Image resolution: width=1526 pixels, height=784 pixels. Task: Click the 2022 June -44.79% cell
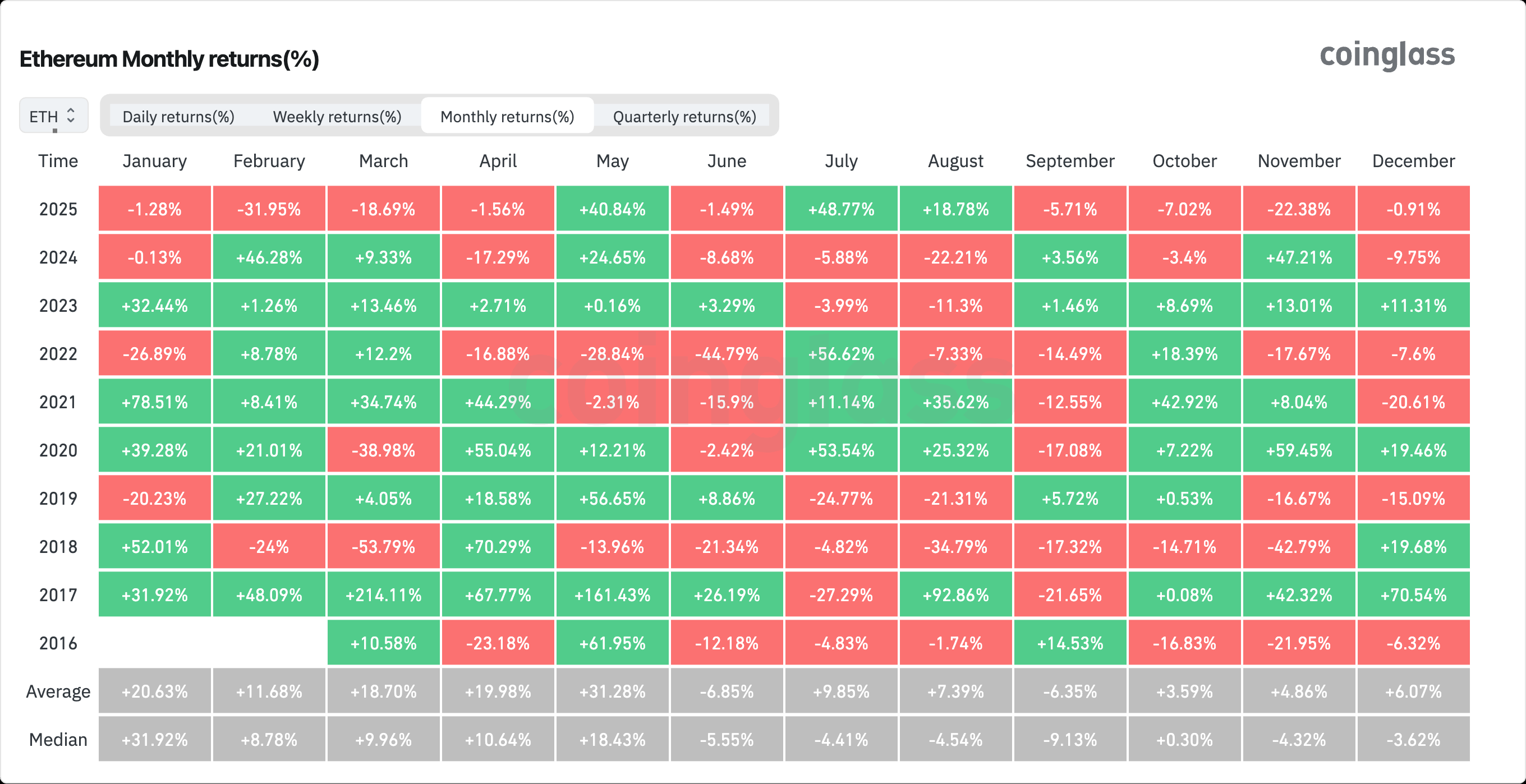727,353
